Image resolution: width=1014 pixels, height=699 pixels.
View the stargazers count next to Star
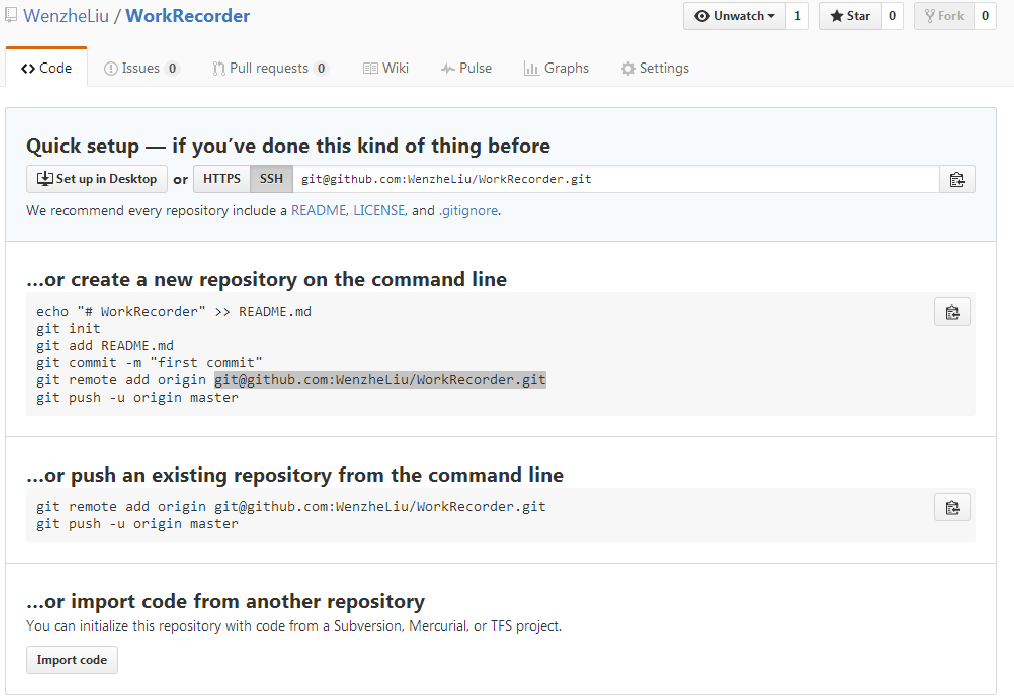tap(892, 16)
